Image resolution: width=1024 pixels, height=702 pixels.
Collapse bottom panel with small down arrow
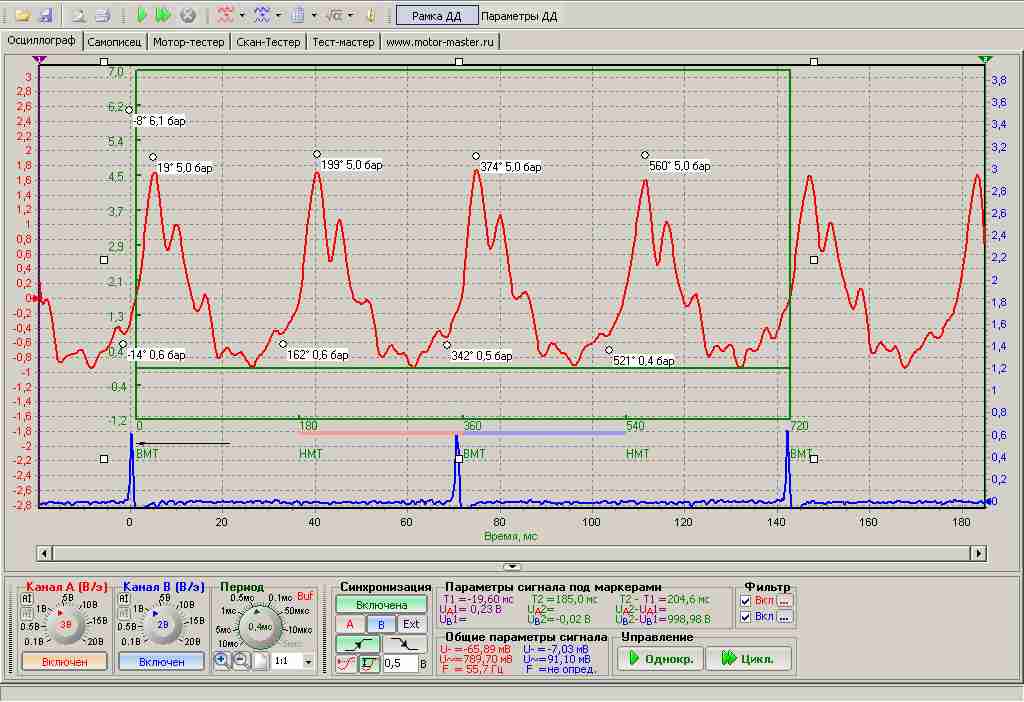[x=512, y=567]
